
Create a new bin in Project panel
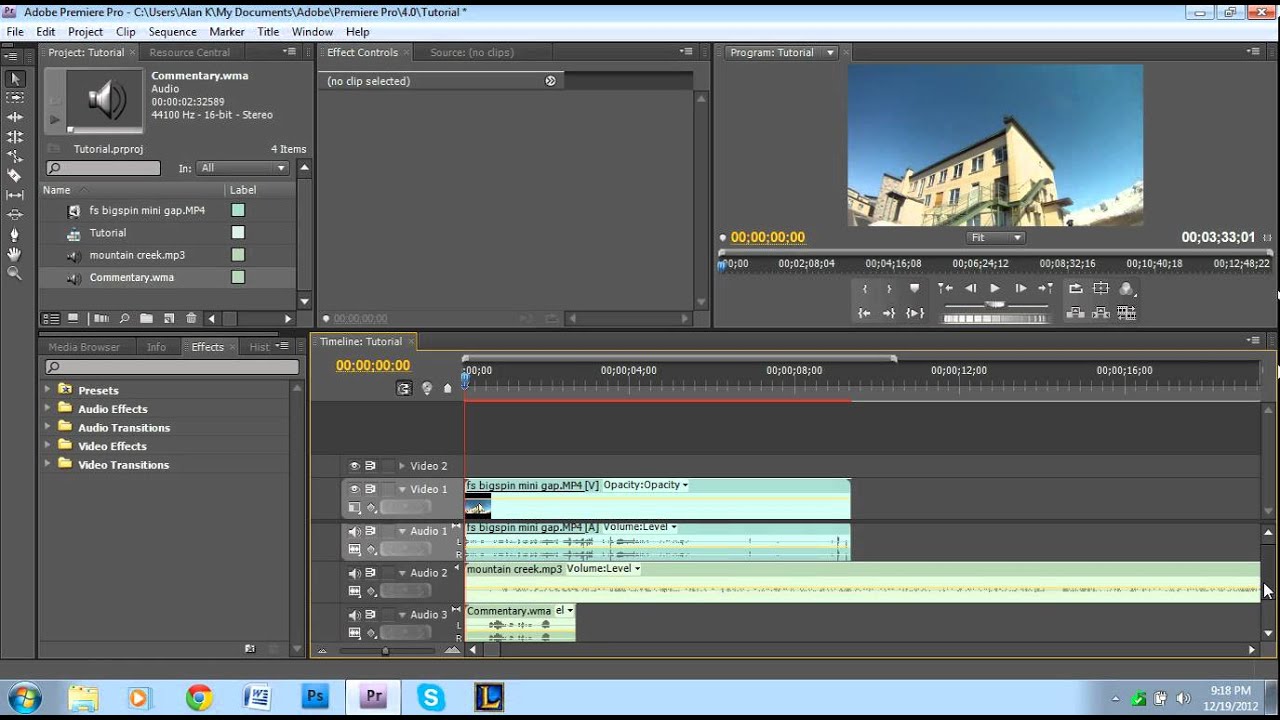point(146,319)
